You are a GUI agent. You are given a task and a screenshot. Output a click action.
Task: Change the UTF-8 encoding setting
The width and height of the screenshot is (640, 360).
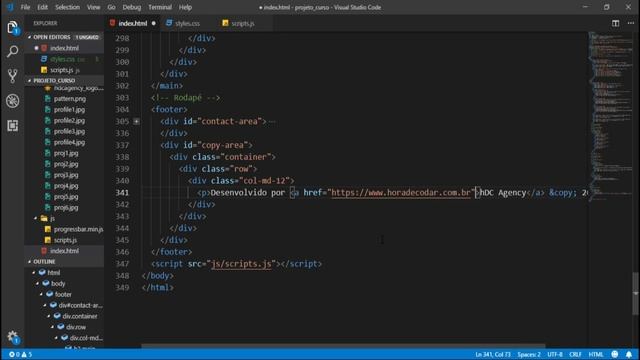555,354
